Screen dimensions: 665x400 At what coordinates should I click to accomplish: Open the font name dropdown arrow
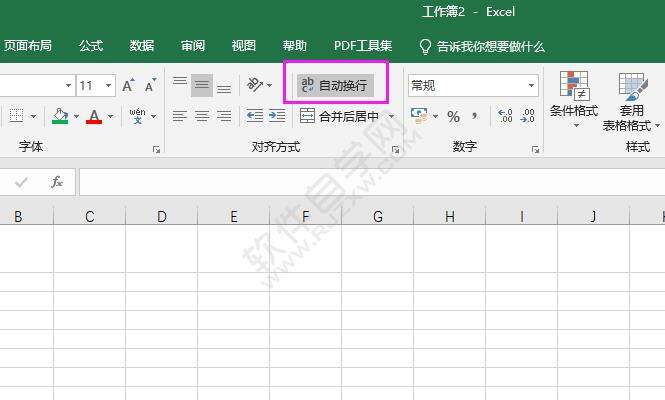pyautogui.click(x=68, y=86)
